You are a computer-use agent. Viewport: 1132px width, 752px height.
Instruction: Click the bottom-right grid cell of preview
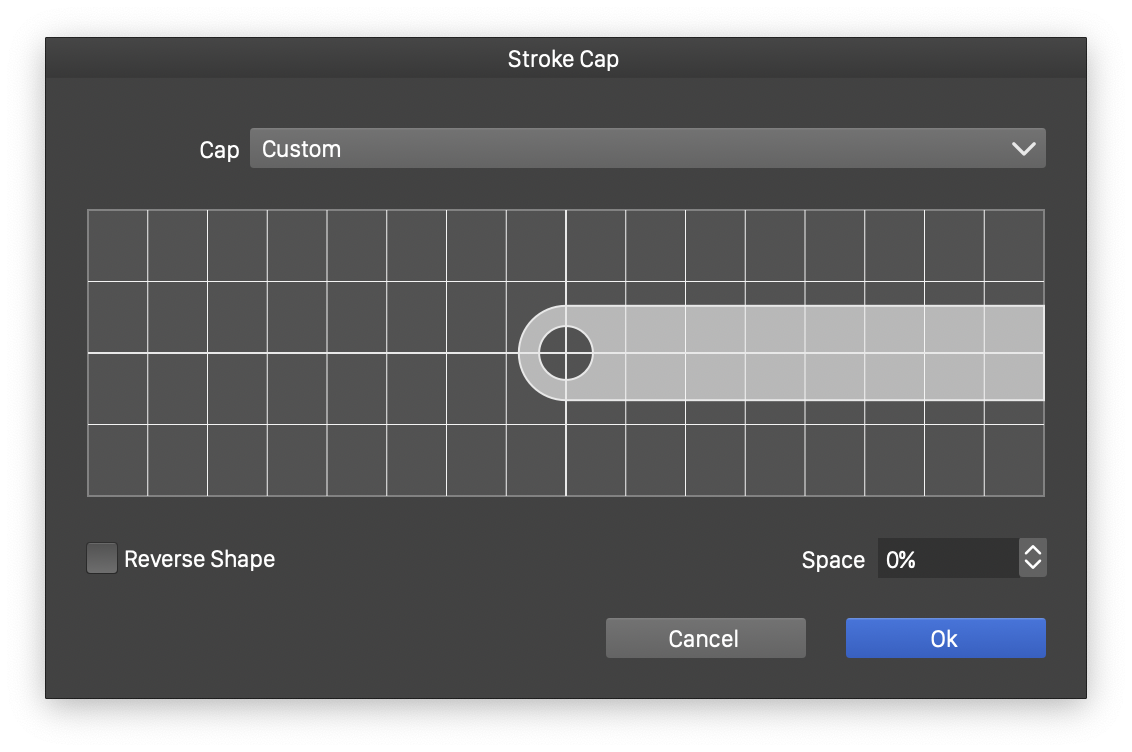click(1014, 460)
